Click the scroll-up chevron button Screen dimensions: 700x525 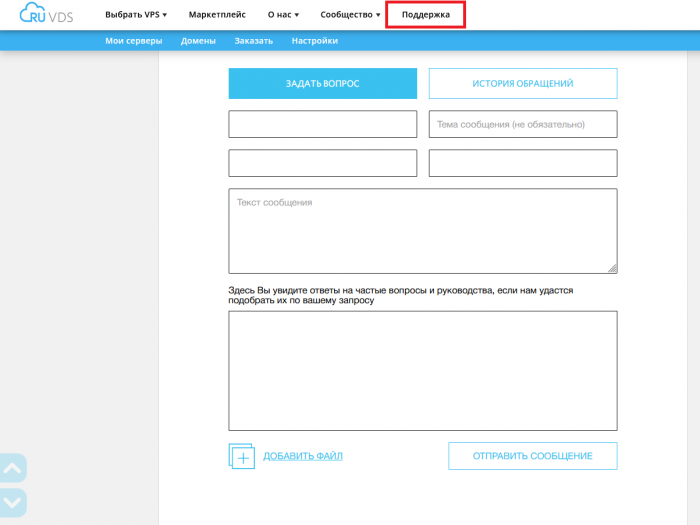[13, 468]
